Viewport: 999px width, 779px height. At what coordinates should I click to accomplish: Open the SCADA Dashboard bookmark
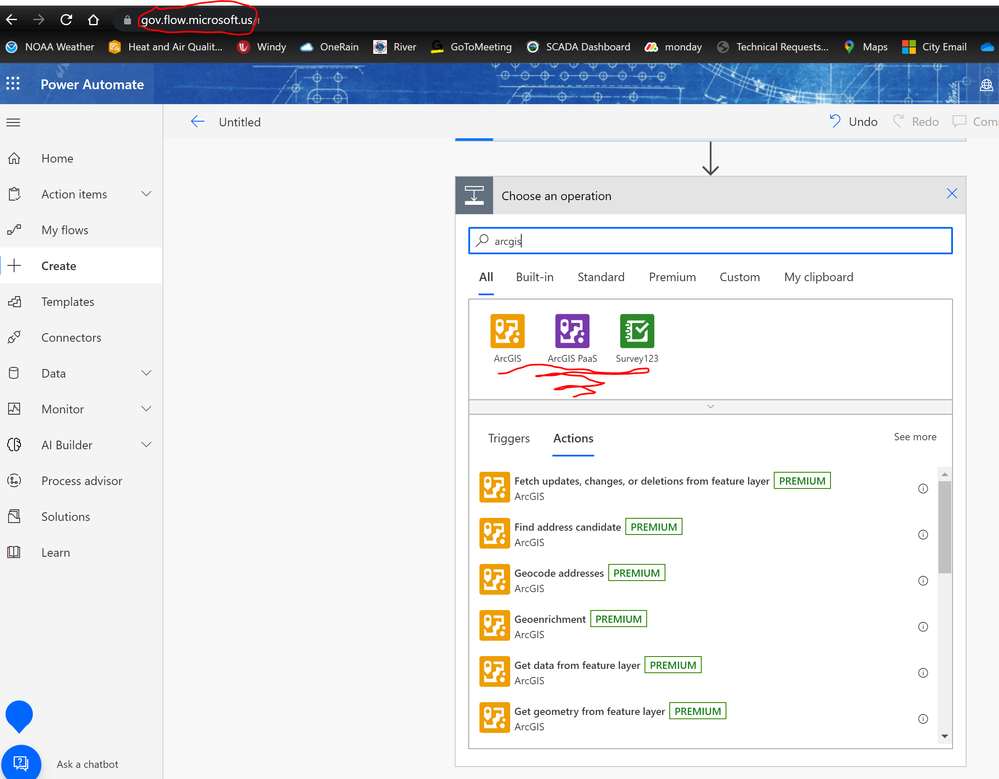[579, 46]
